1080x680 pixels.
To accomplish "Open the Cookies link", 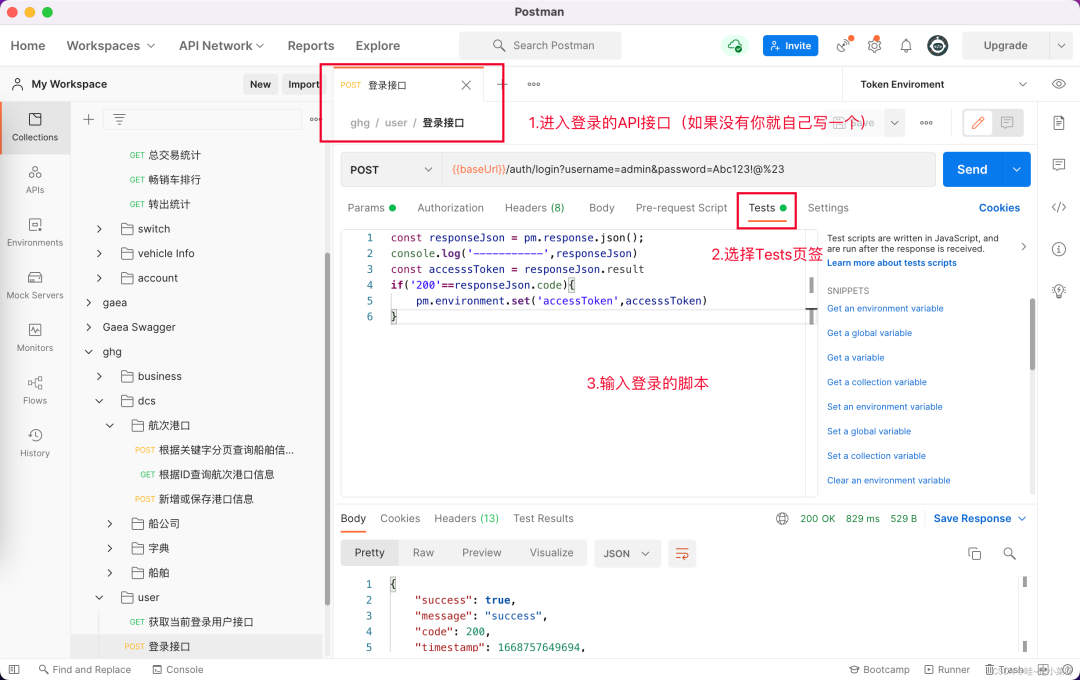I will 999,208.
